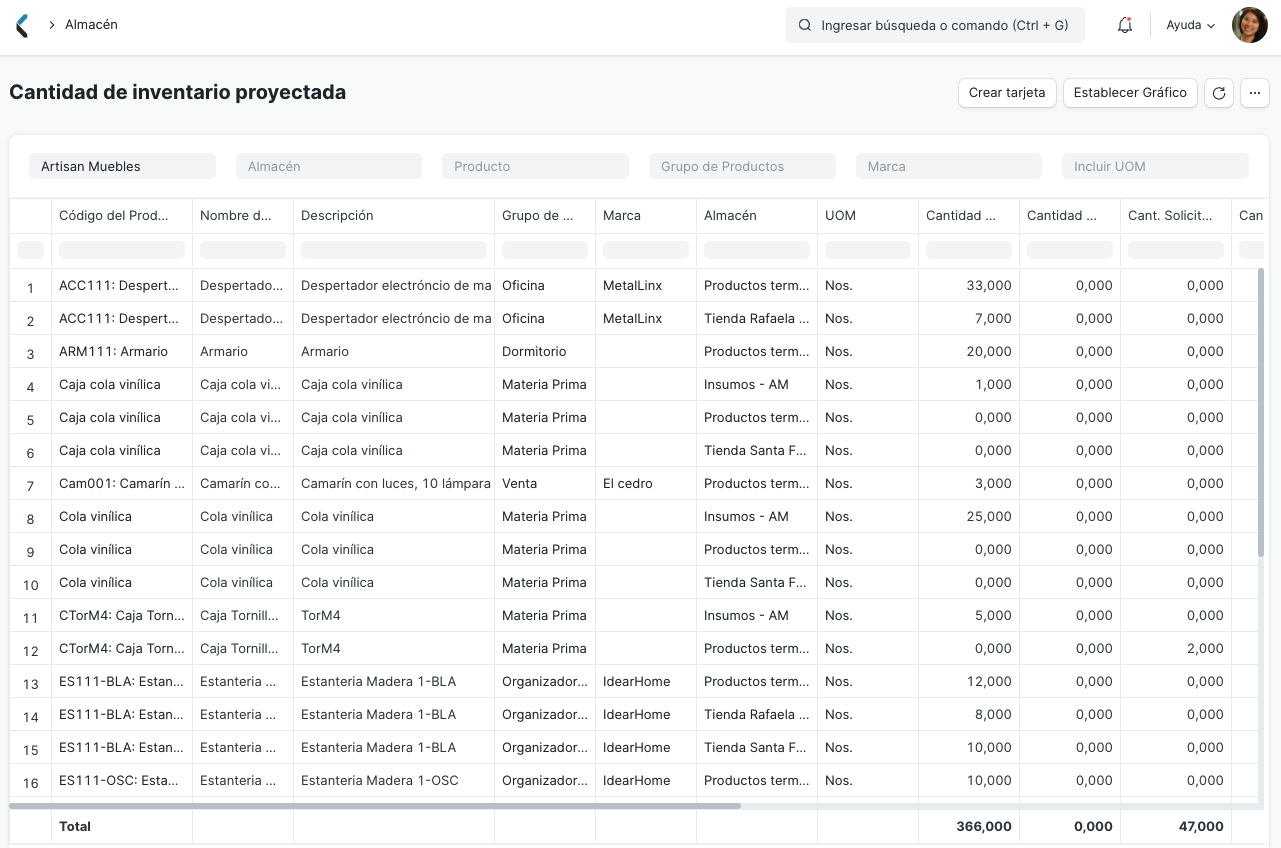
Task: Click the Marca column header
Action: [x=646, y=216]
